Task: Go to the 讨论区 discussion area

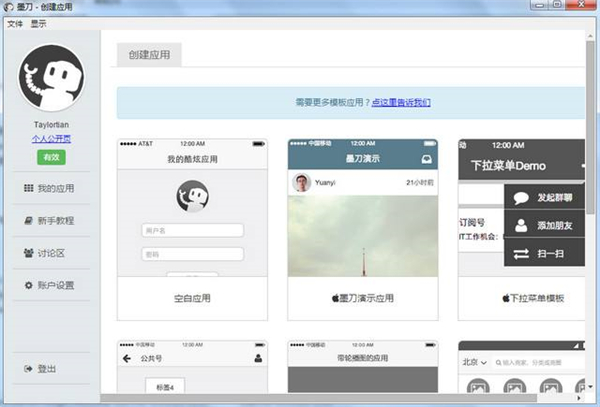Action: (x=51, y=253)
